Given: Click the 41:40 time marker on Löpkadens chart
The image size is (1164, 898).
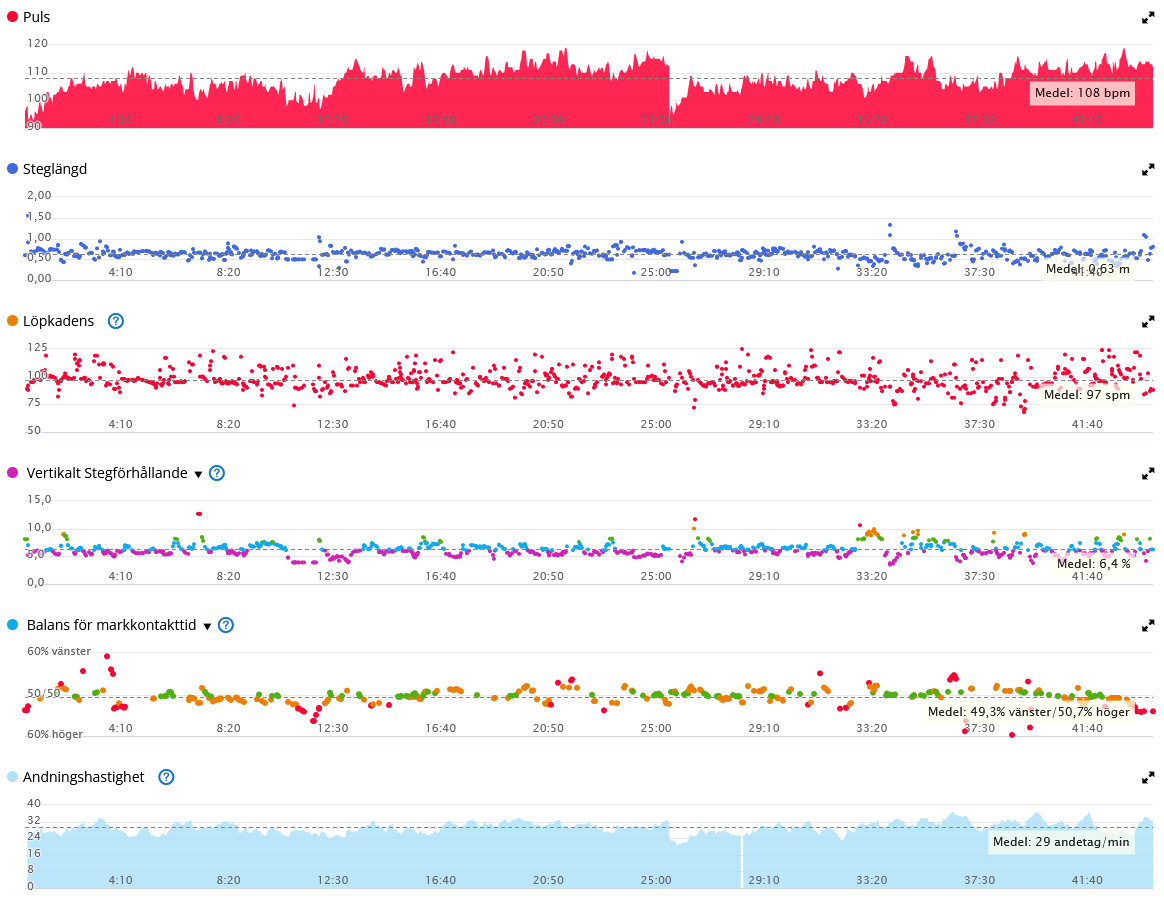Looking at the screenshot, I should point(1087,425).
